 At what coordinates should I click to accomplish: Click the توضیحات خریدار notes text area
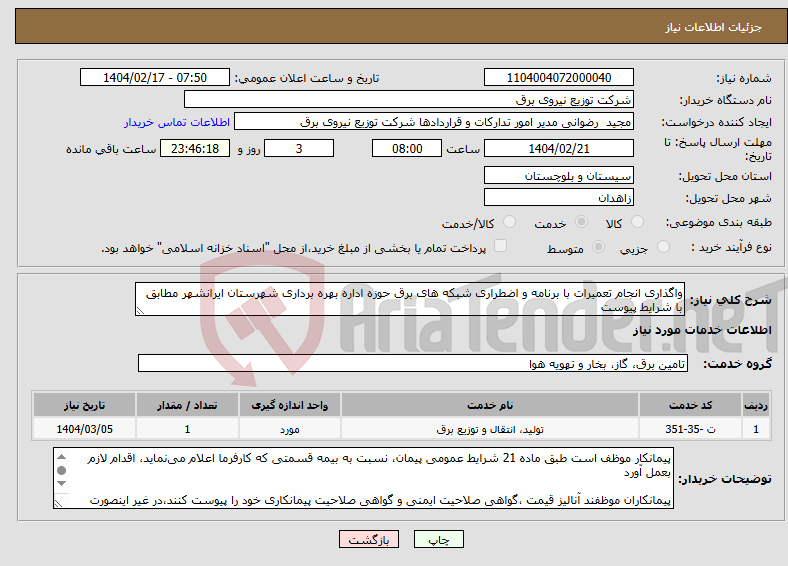point(363,478)
